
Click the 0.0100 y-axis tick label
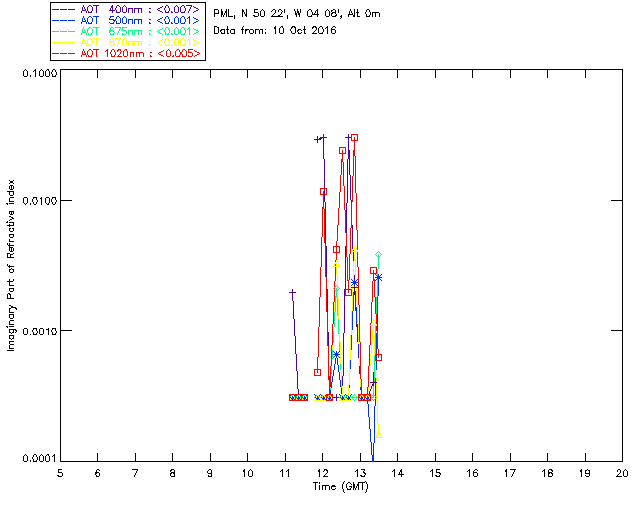(36, 201)
